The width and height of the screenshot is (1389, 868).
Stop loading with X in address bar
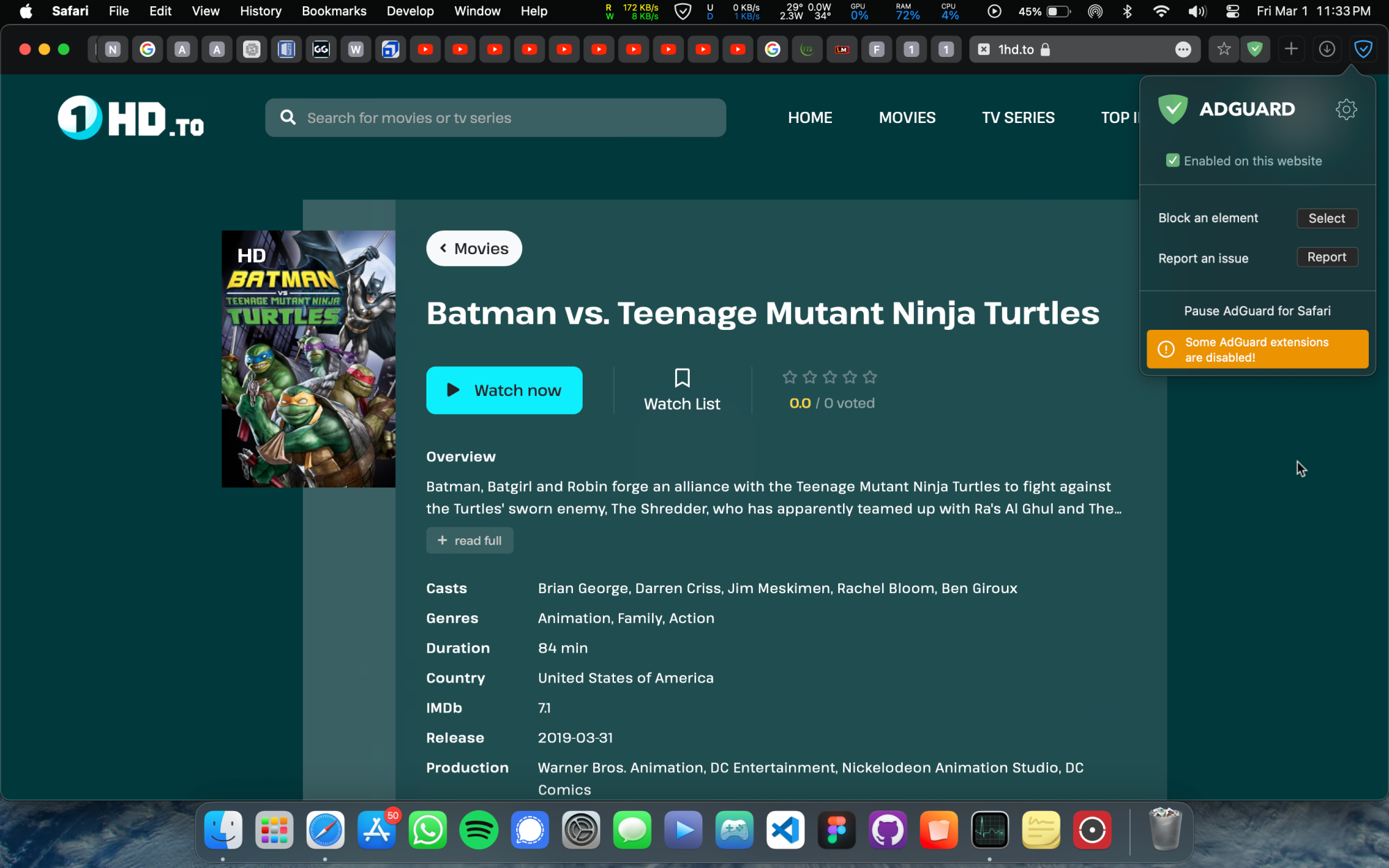point(983,49)
